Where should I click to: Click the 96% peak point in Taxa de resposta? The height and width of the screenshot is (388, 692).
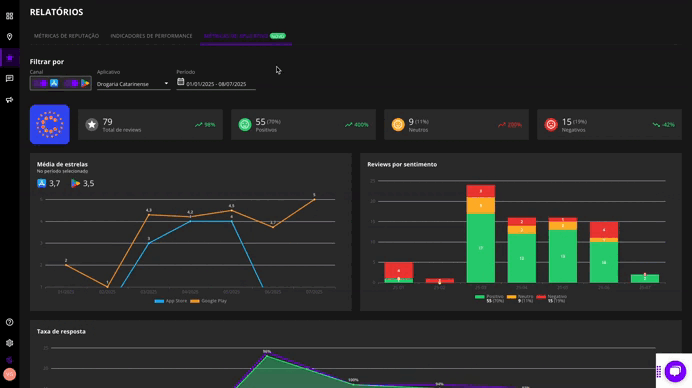coord(267,355)
